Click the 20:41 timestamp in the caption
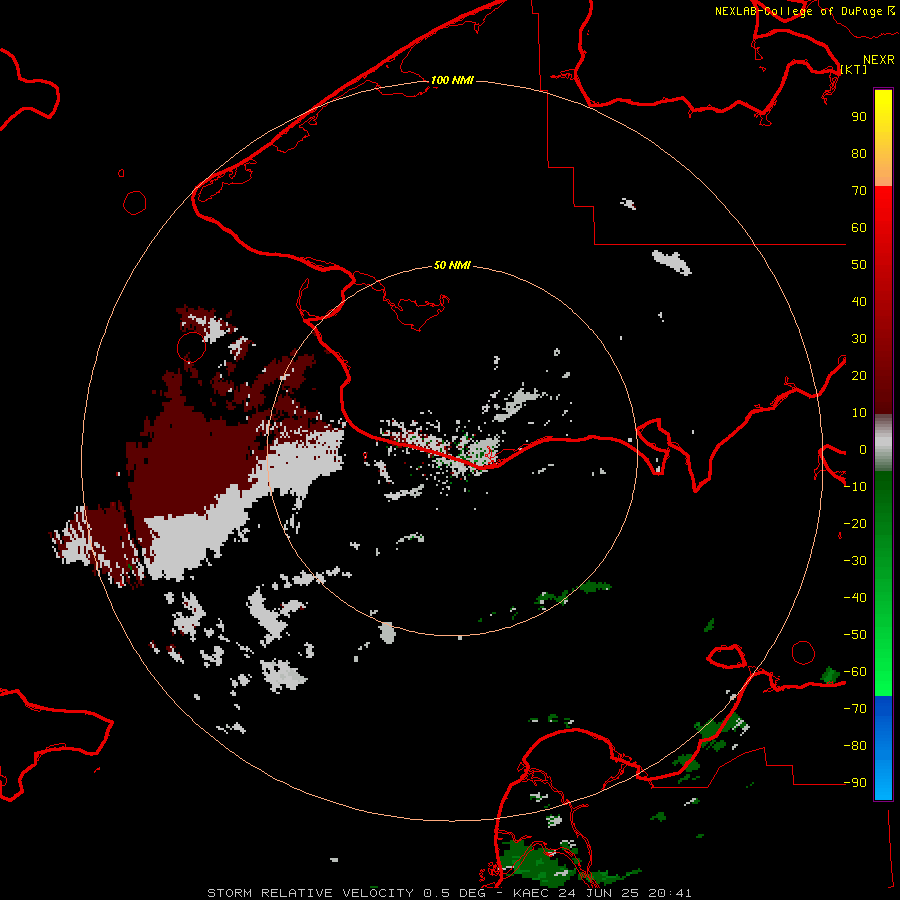The height and width of the screenshot is (900, 900). (x=670, y=893)
